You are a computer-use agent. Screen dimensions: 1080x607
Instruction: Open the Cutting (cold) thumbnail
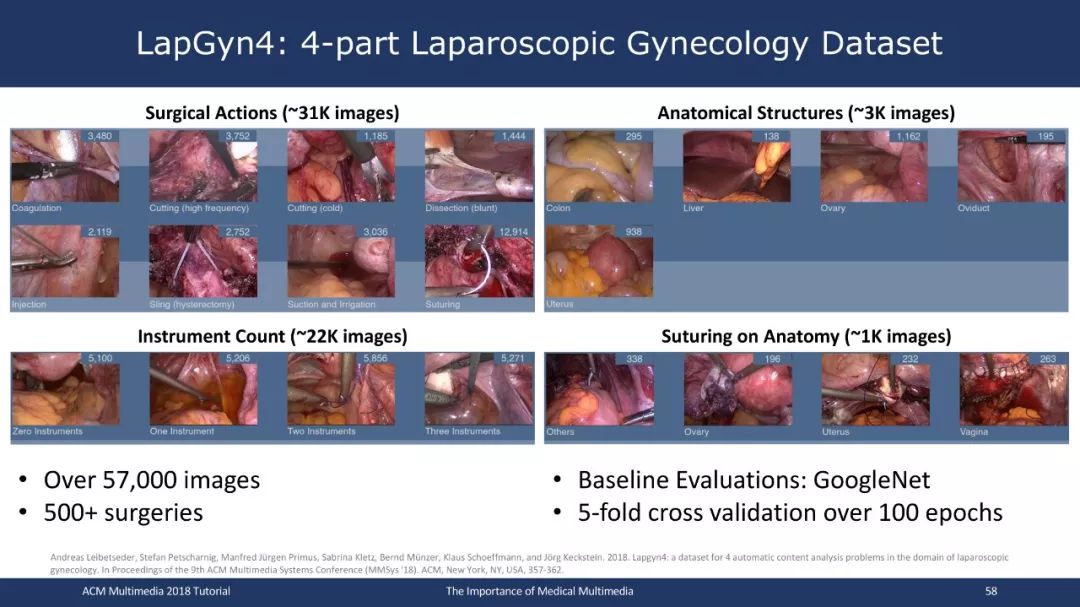(x=341, y=166)
